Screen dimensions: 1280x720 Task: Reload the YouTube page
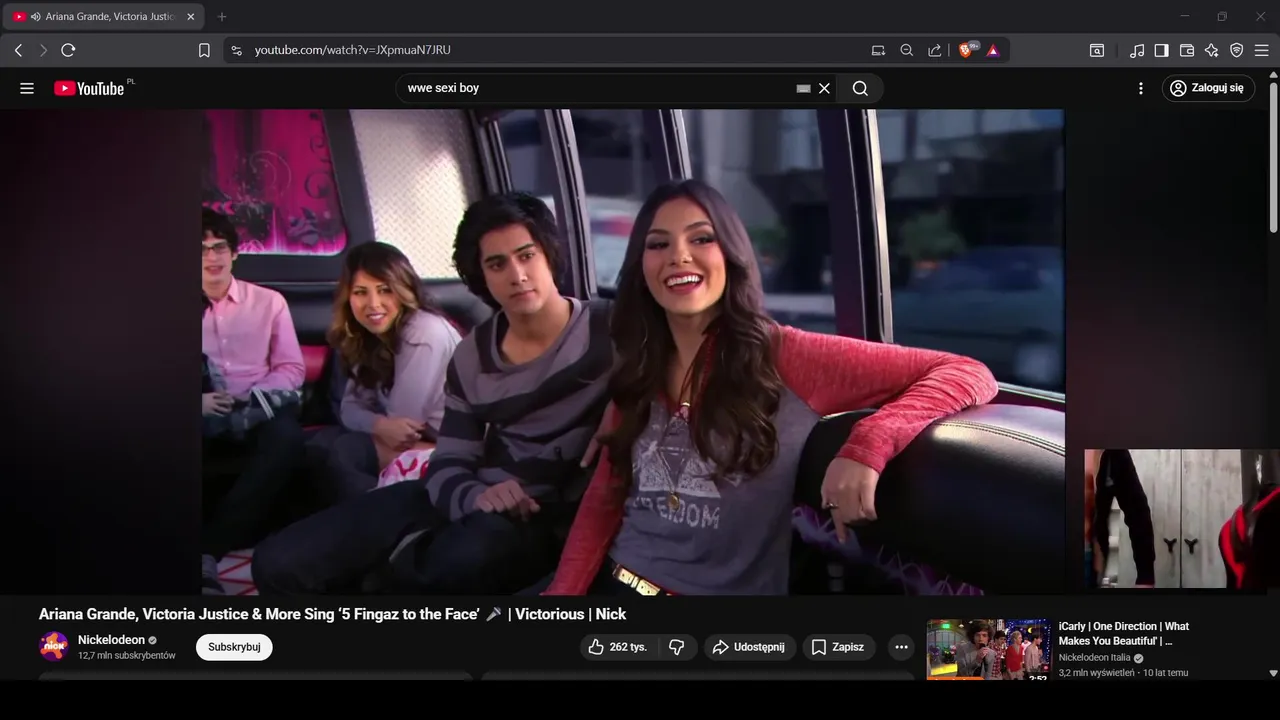click(68, 50)
